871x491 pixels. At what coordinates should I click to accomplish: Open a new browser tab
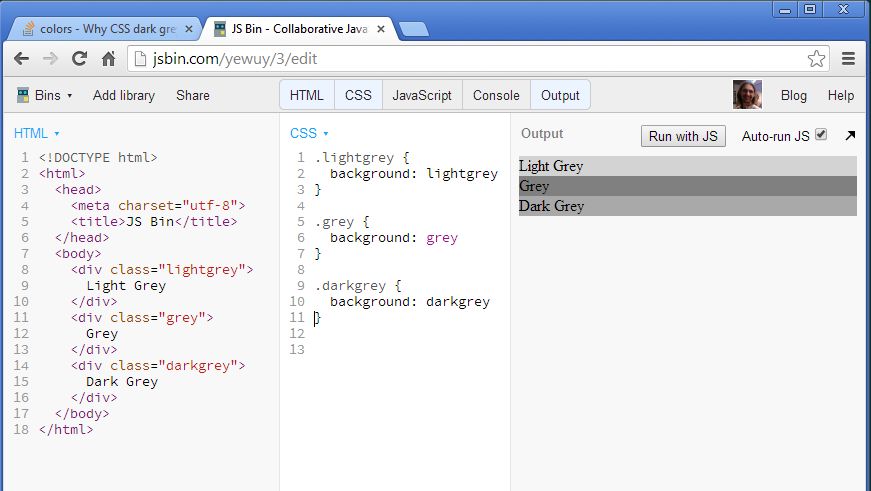click(414, 29)
